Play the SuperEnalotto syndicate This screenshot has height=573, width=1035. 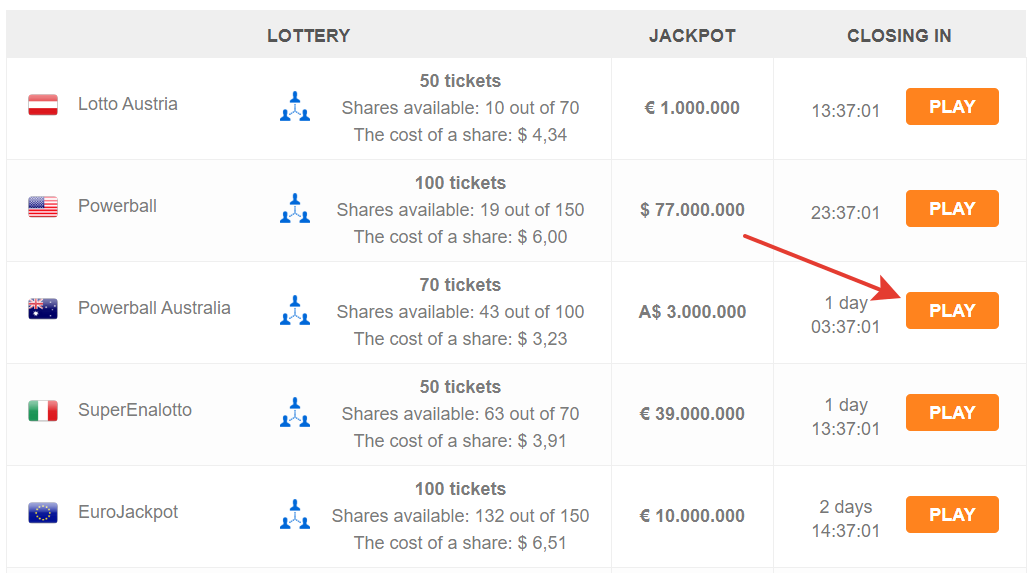coord(952,413)
